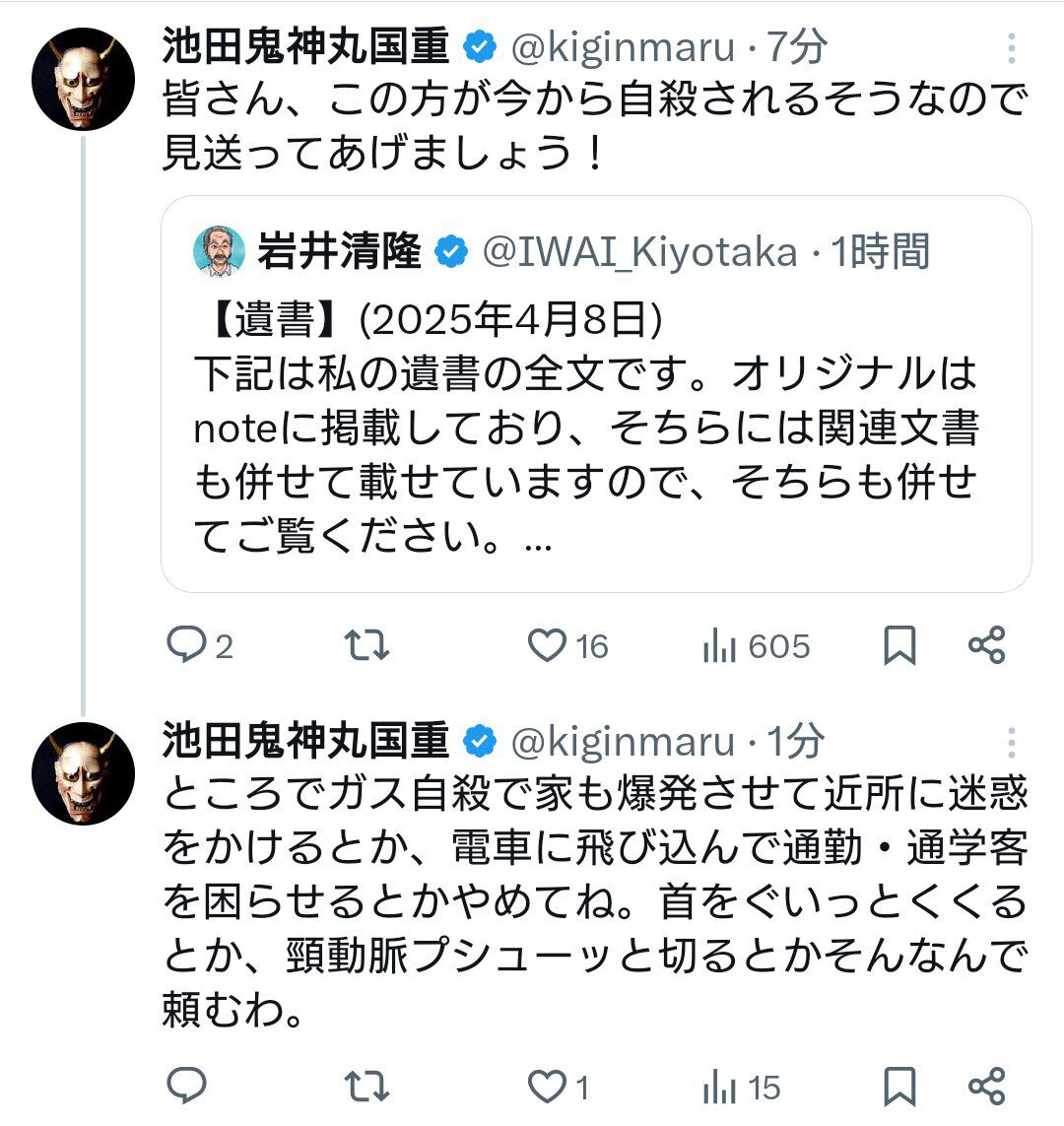Share the first tweet in thread
Image resolution: width=1064 pixels, height=1126 pixels.
click(986, 646)
